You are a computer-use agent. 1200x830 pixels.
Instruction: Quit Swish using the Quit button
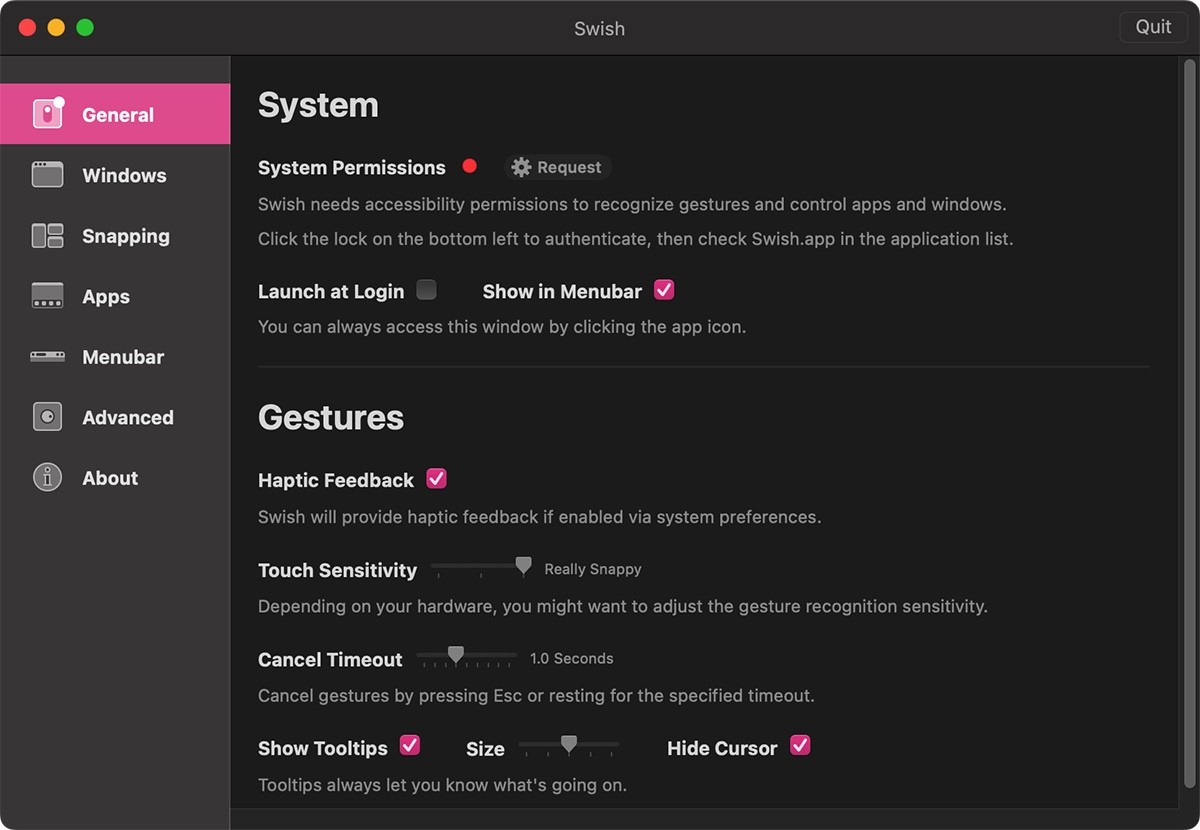tap(1153, 27)
